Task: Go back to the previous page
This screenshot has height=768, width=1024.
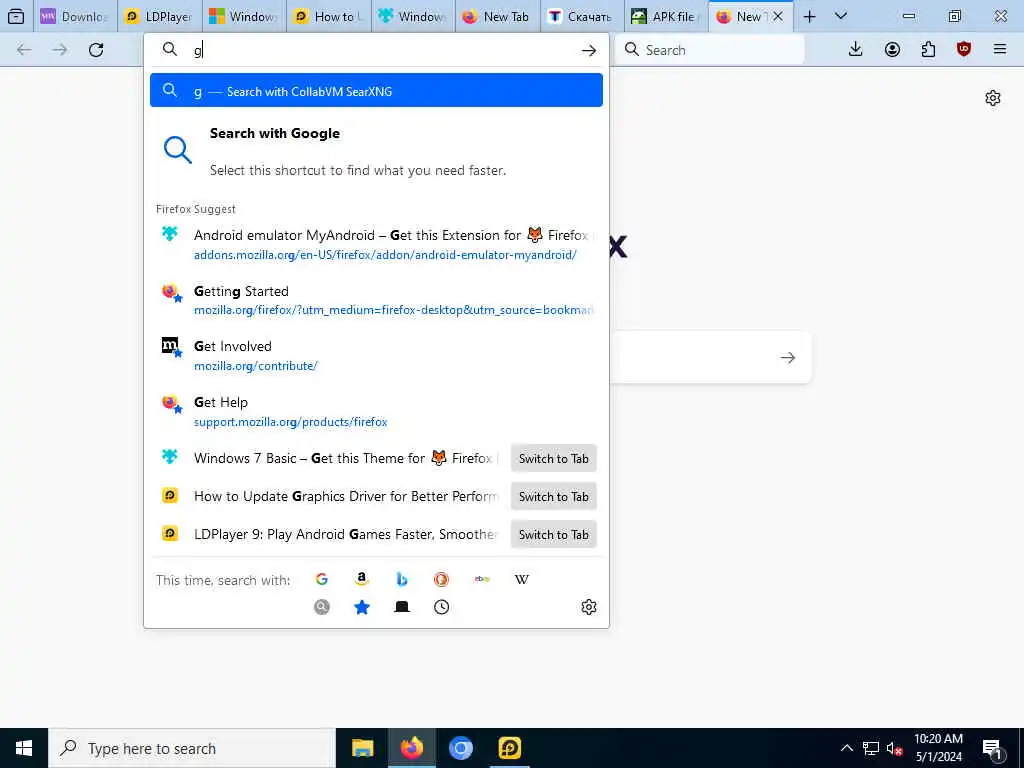Action: [x=24, y=50]
